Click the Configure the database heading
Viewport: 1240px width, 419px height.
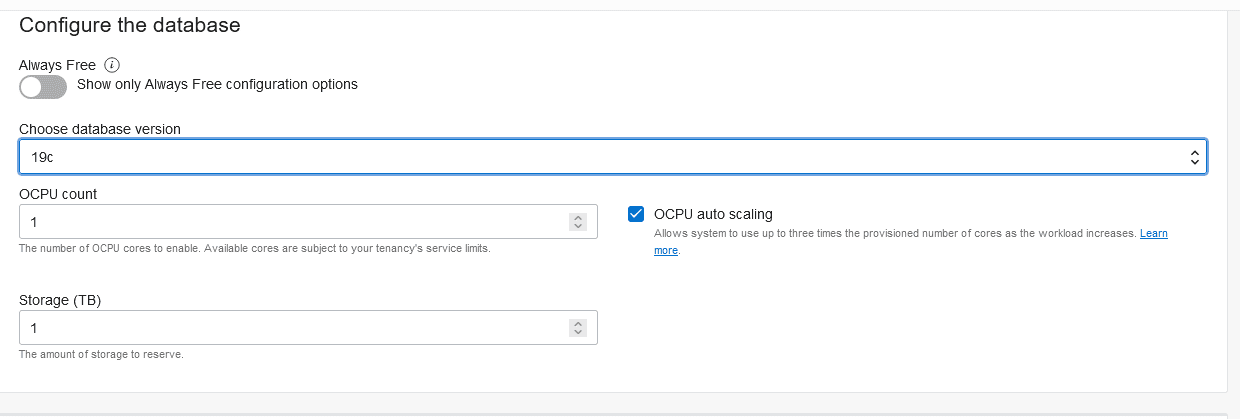click(130, 25)
